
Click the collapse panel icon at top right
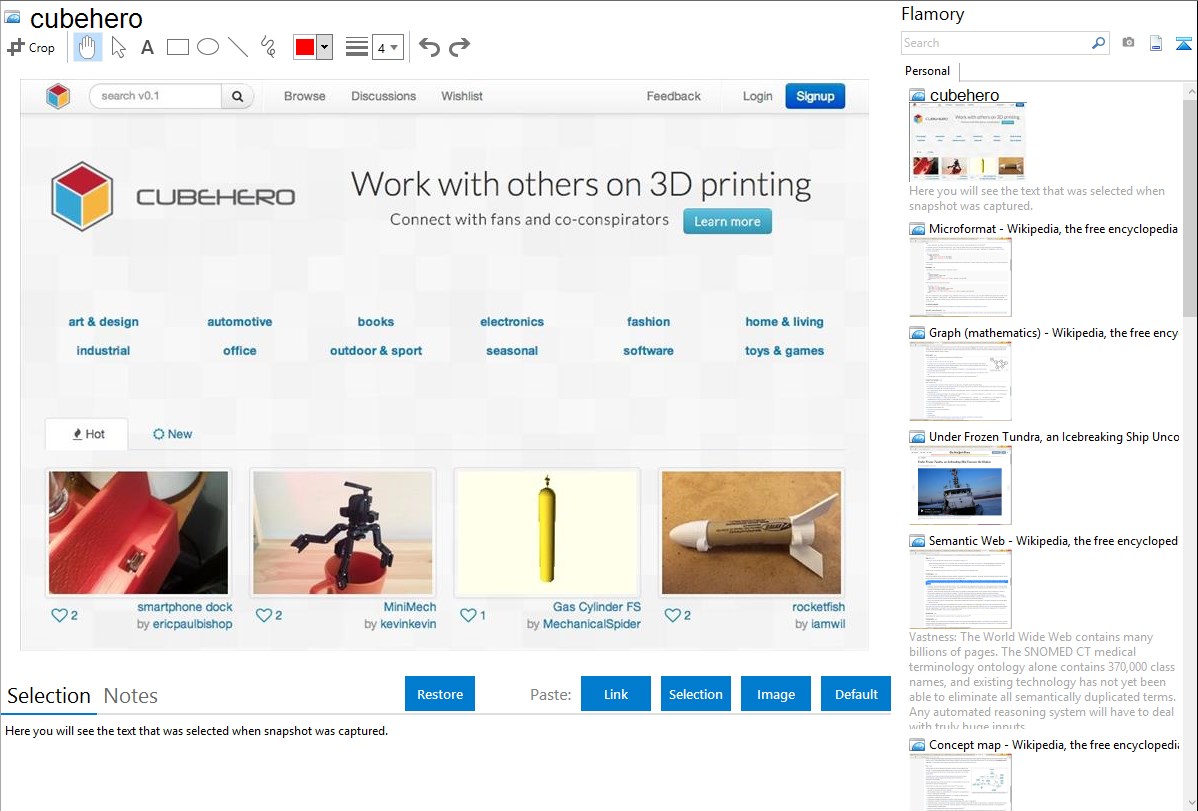point(1183,43)
